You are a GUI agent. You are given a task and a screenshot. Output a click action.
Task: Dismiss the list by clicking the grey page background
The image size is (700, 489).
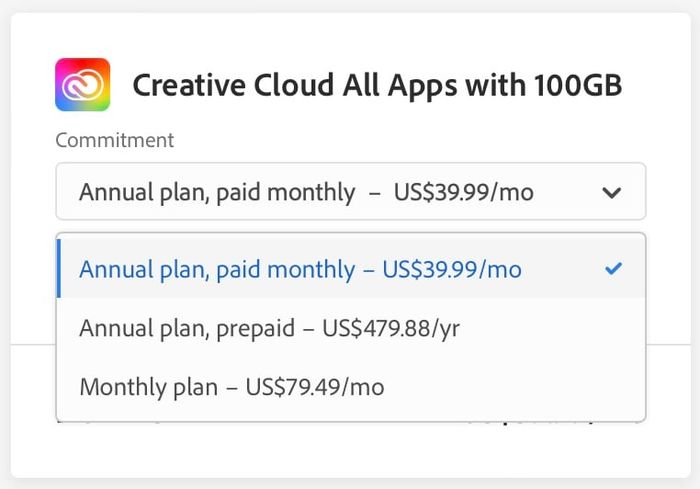point(350,5)
